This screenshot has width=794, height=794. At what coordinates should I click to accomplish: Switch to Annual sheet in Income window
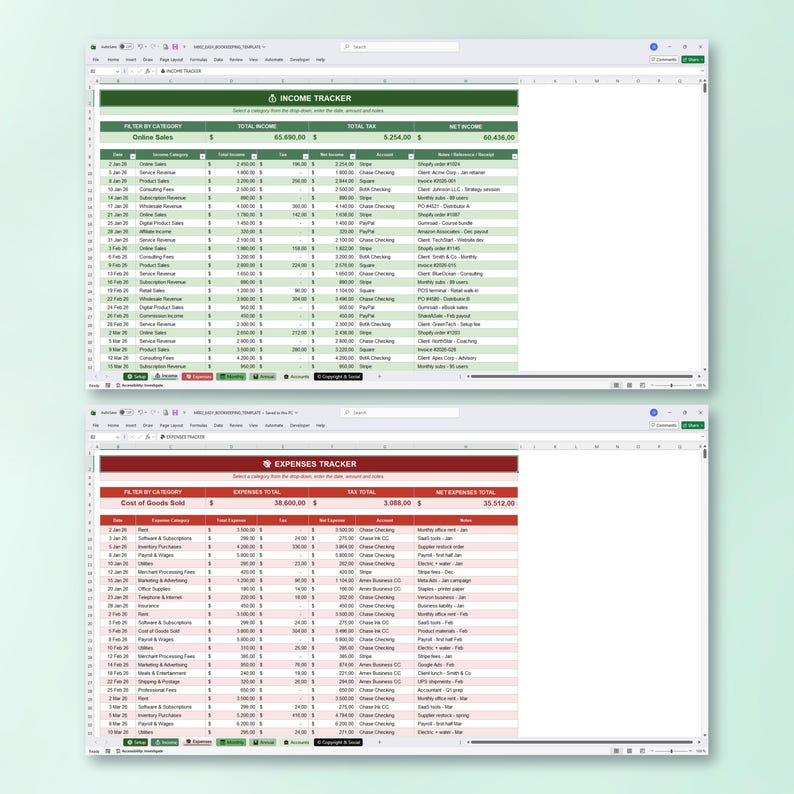point(263,377)
